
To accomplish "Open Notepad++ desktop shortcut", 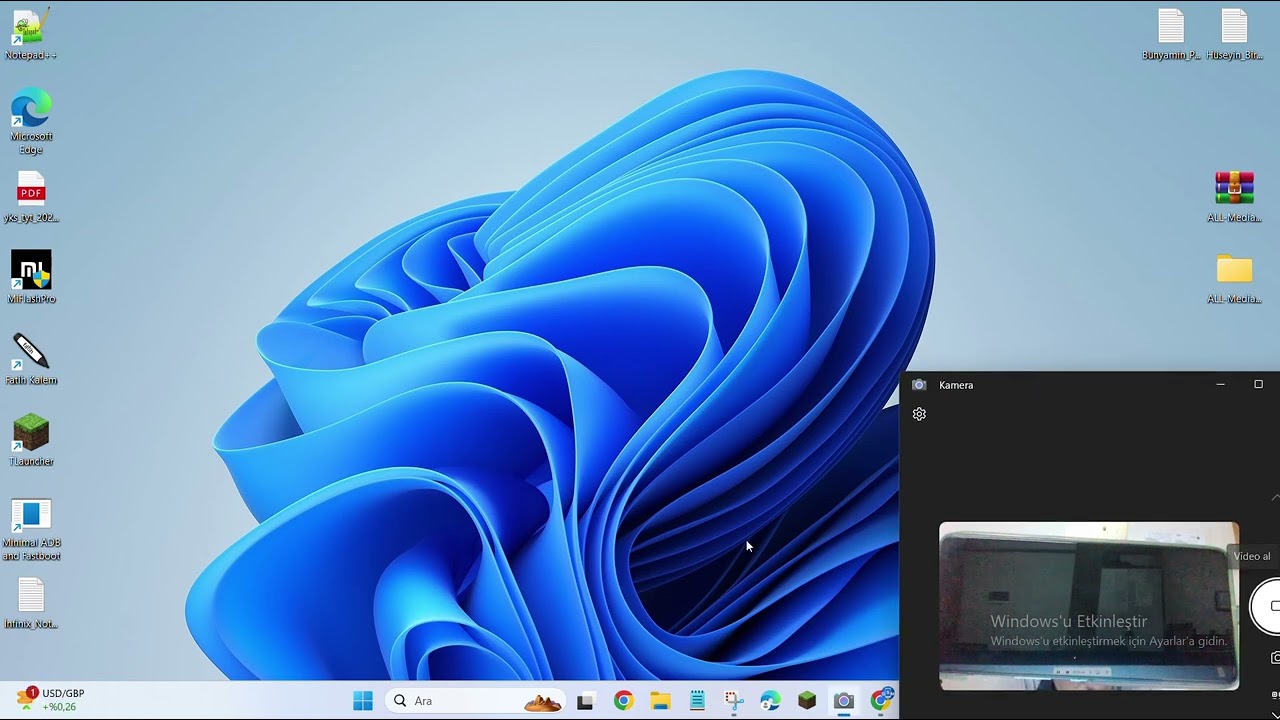I will (x=31, y=34).
